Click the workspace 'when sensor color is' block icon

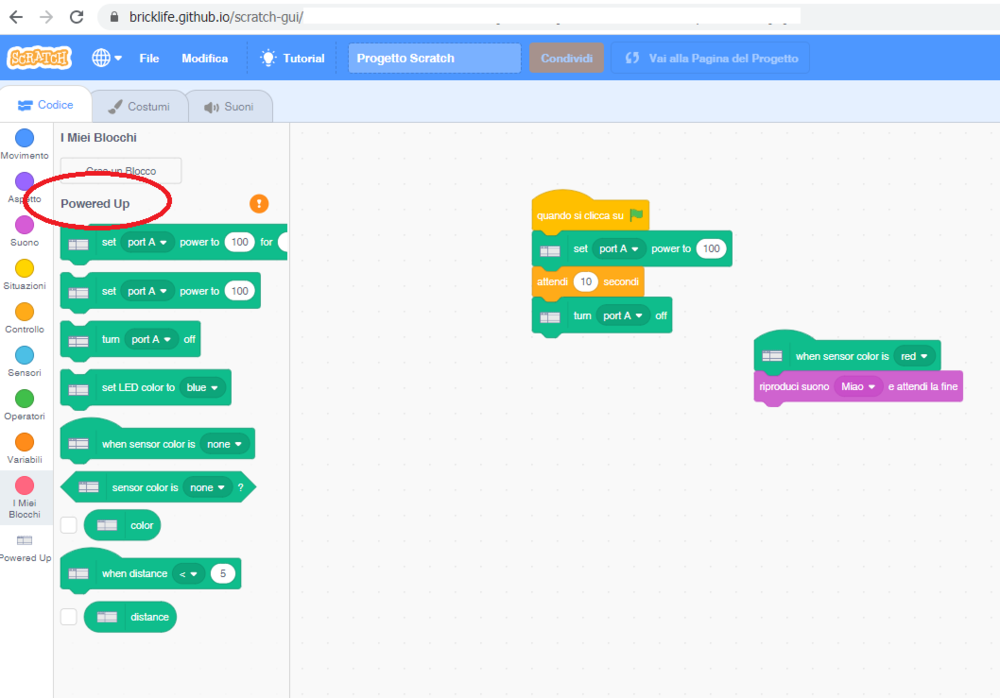772,356
